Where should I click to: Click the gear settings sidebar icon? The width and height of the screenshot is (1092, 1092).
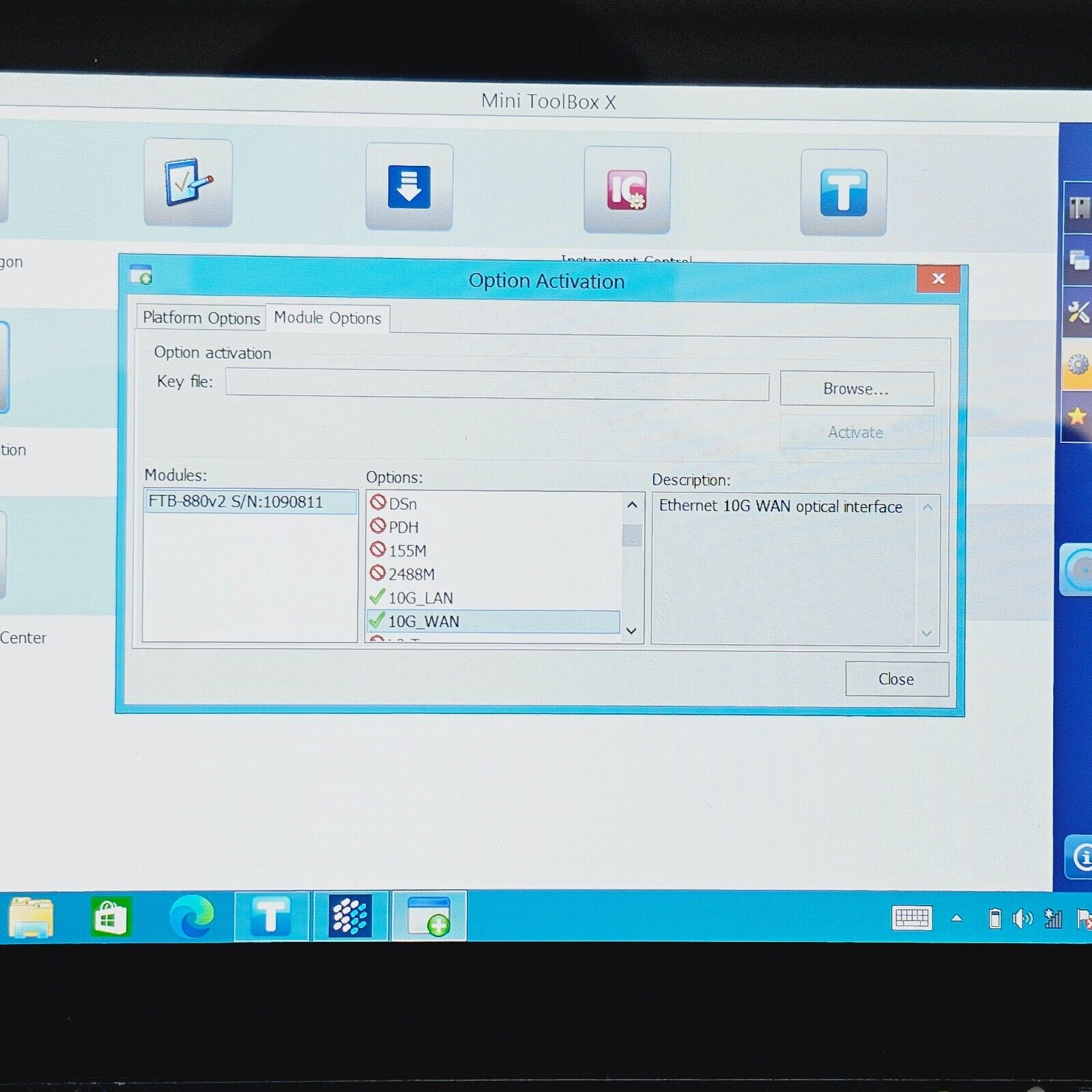[x=1078, y=364]
